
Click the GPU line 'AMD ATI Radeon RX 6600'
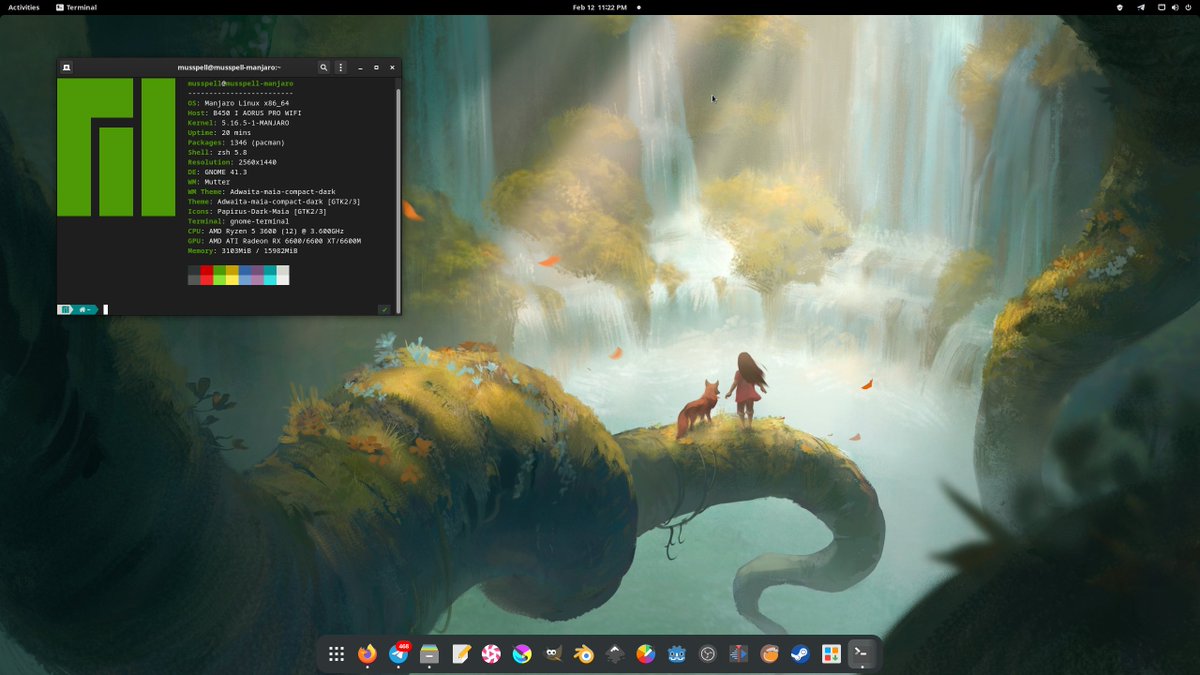pyautogui.click(x=257, y=241)
